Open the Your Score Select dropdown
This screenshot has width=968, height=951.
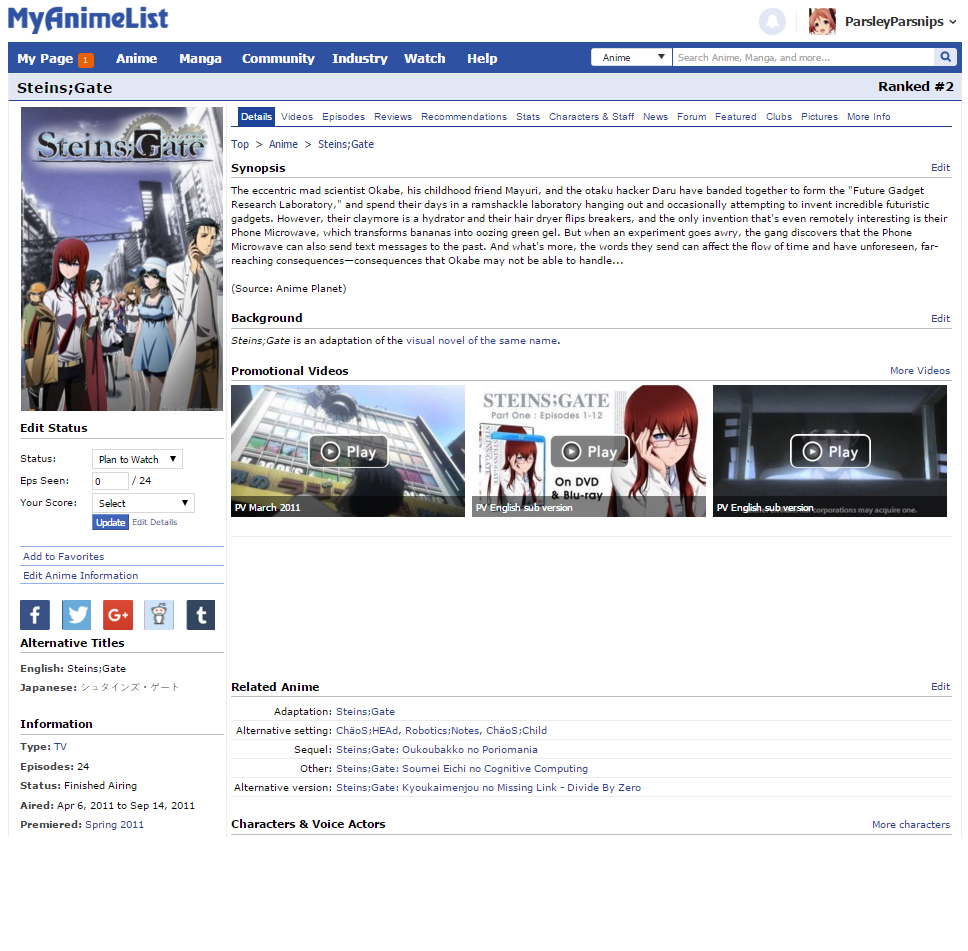pyautogui.click(x=143, y=503)
